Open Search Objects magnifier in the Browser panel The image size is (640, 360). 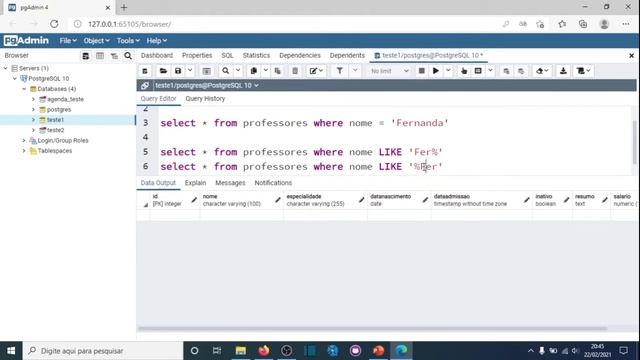click(128, 56)
